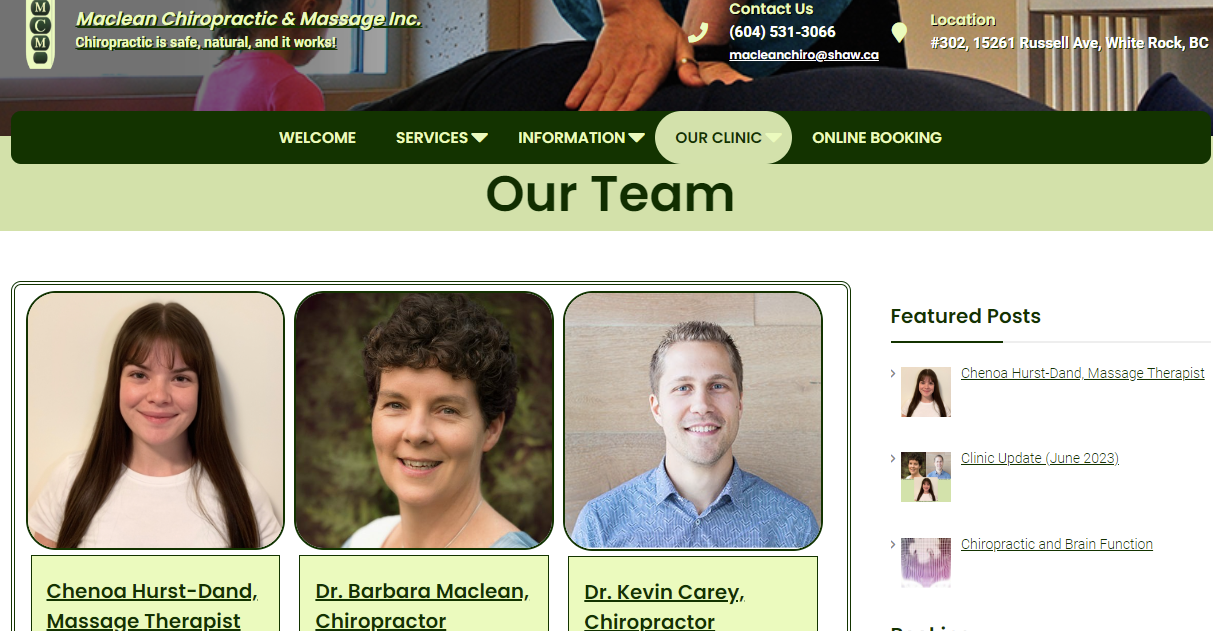Click the chevron bullet beside Brain Function post
Viewport: 1213px width, 631px height.
(x=893, y=545)
